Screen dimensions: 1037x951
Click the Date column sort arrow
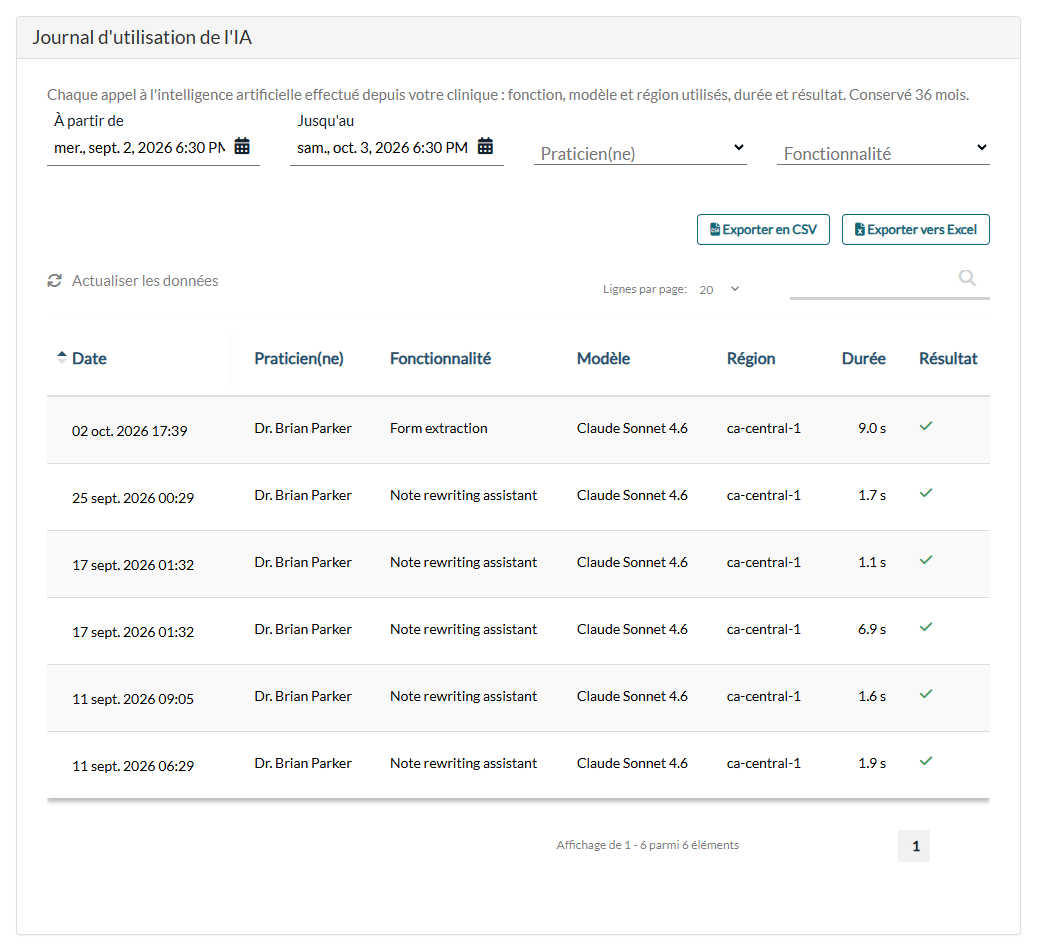point(62,358)
